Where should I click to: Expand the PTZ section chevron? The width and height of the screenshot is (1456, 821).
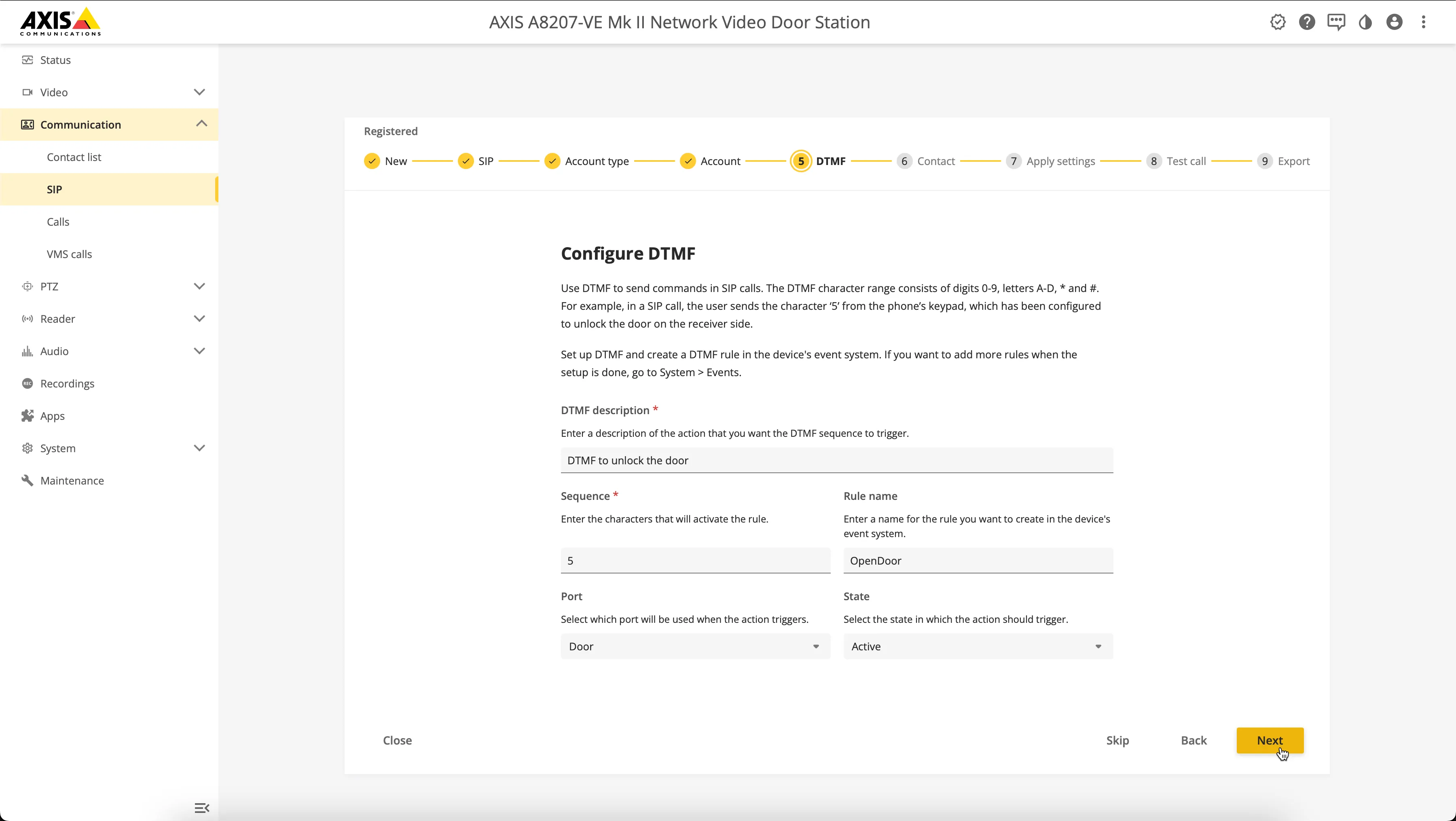[x=199, y=286]
